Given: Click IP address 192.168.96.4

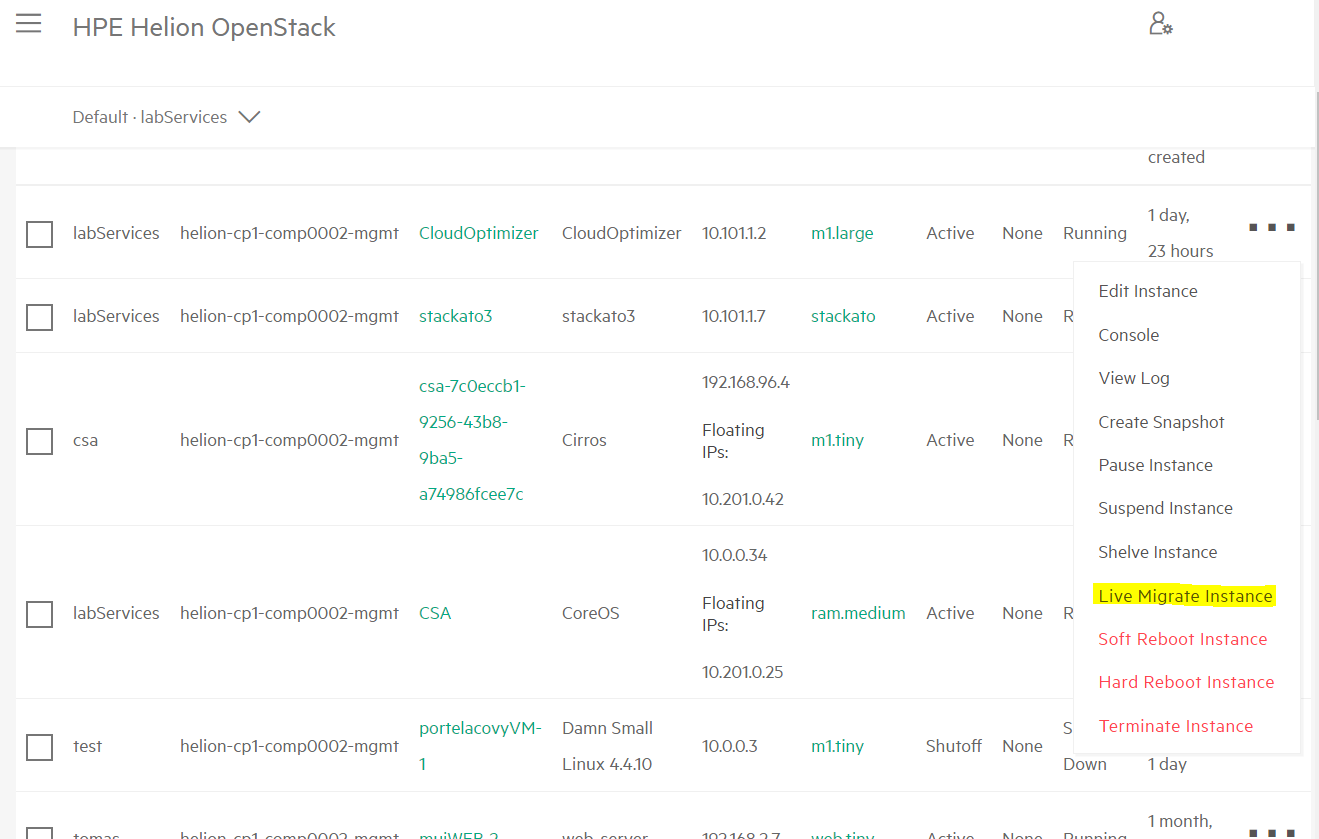Looking at the screenshot, I should pyautogui.click(x=746, y=382).
